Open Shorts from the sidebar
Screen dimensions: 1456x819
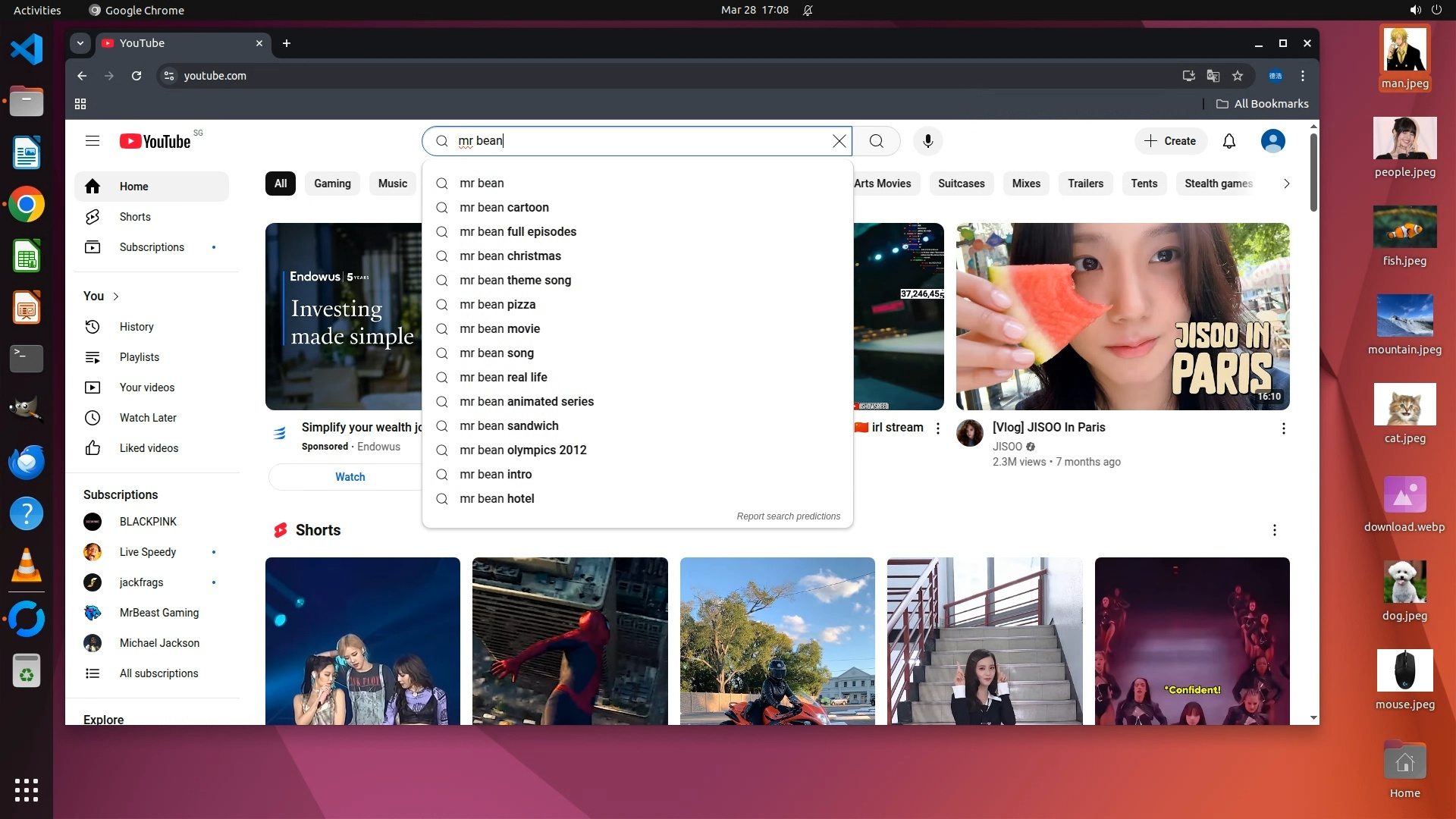tap(135, 217)
